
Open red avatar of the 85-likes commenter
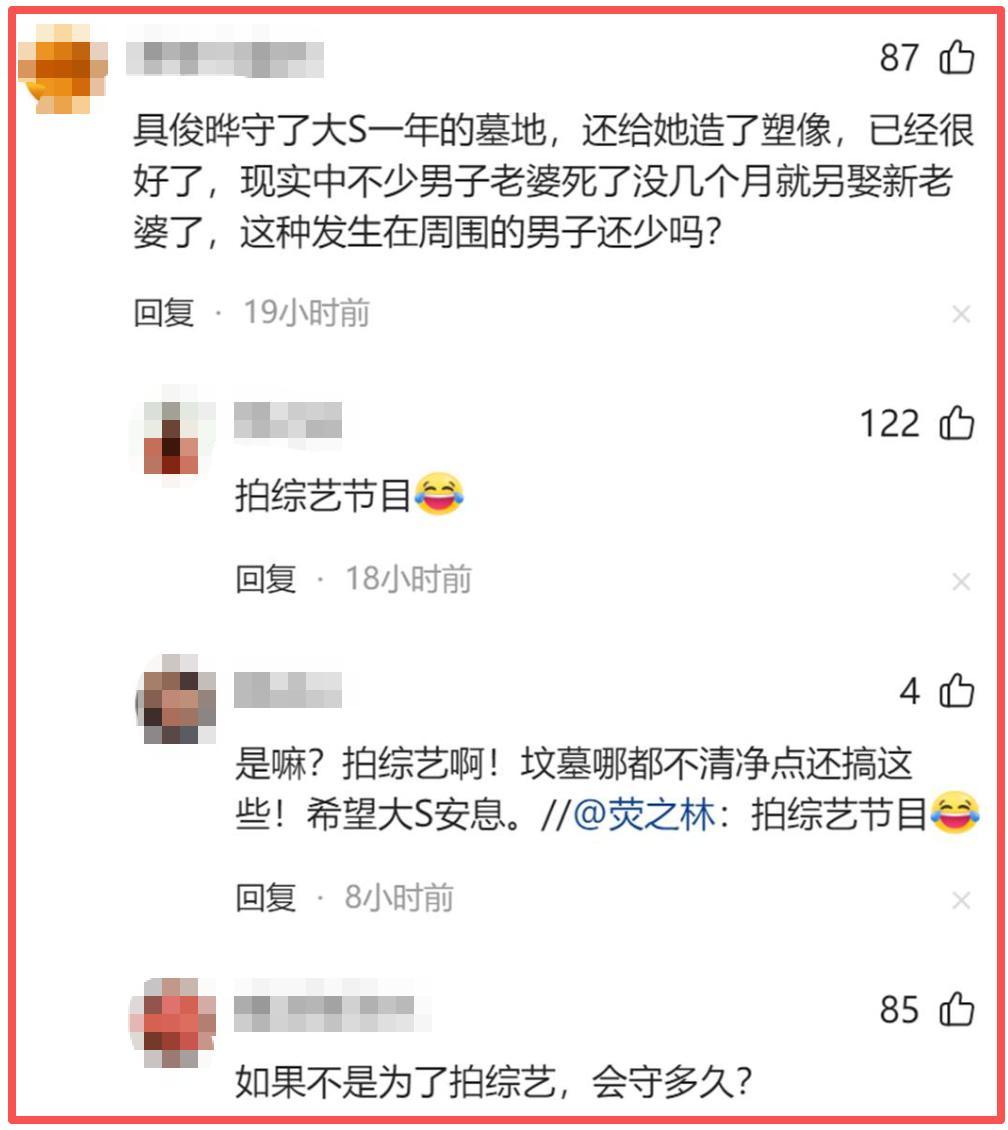tap(173, 1023)
